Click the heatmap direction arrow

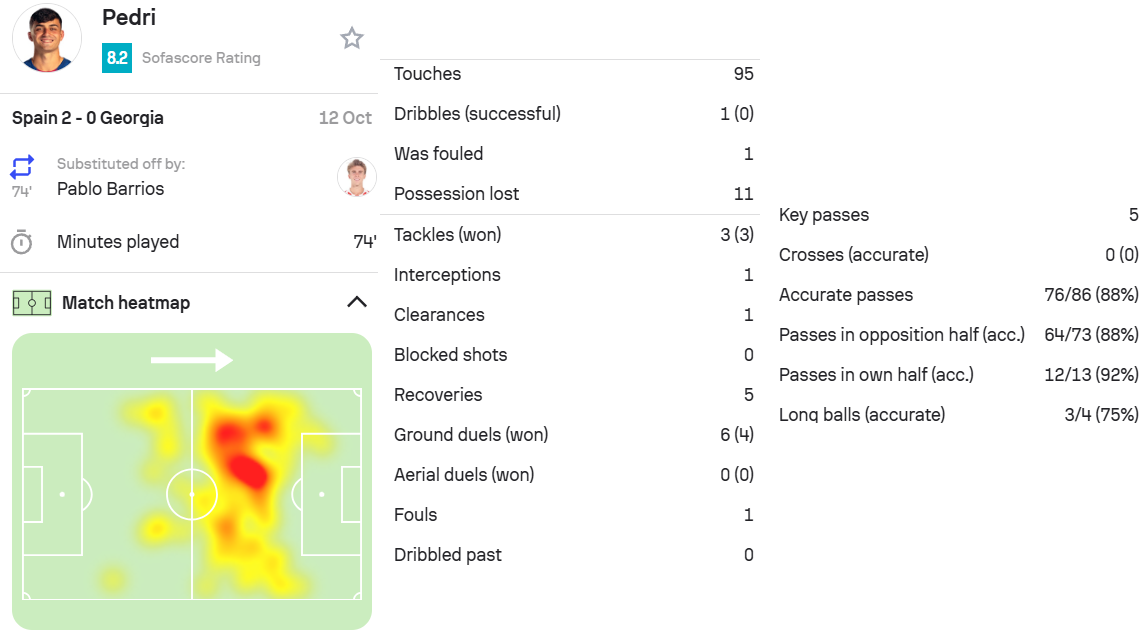point(191,360)
